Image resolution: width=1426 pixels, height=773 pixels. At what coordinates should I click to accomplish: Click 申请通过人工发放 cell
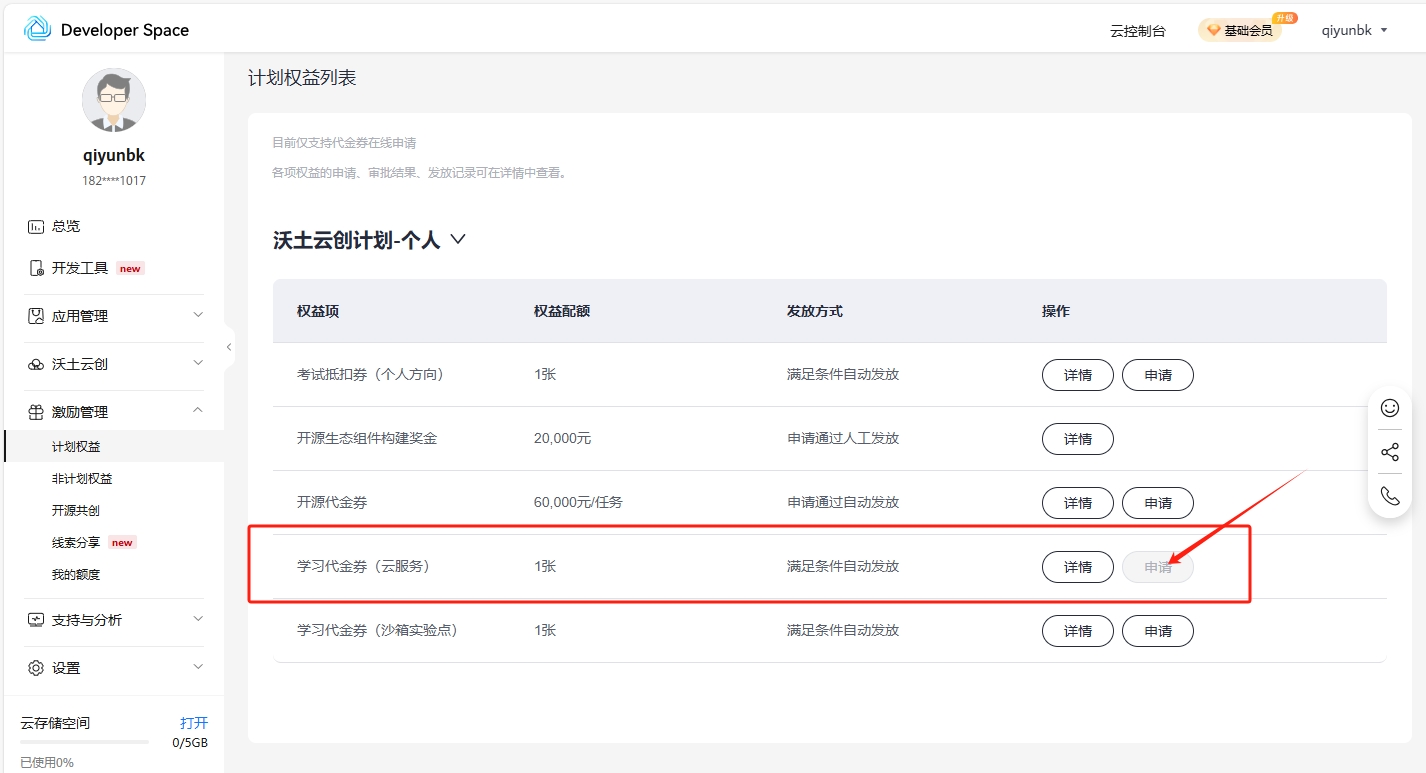tap(843, 438)
